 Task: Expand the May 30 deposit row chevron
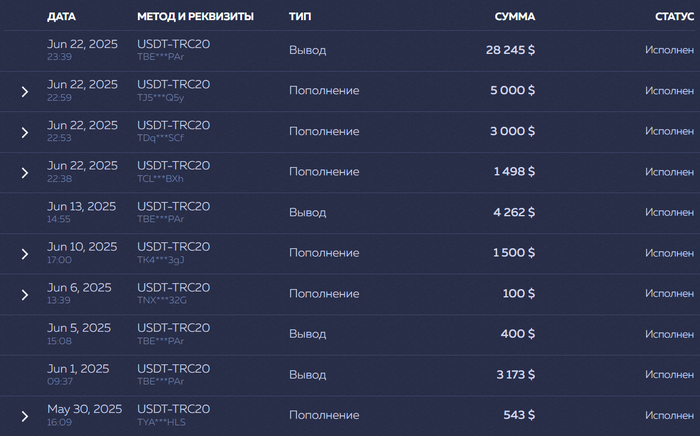point(25,416)
